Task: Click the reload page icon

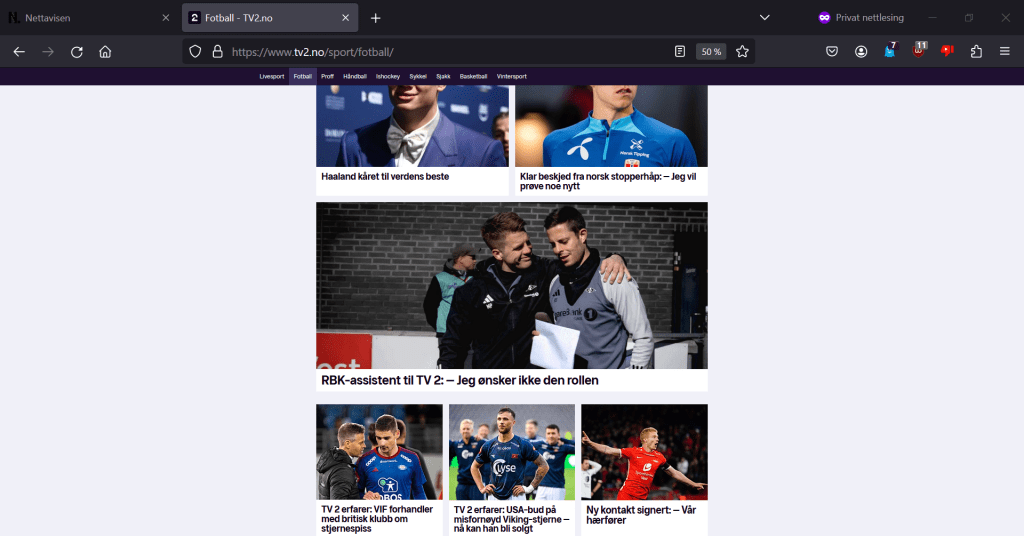Action: coord(76,52)
